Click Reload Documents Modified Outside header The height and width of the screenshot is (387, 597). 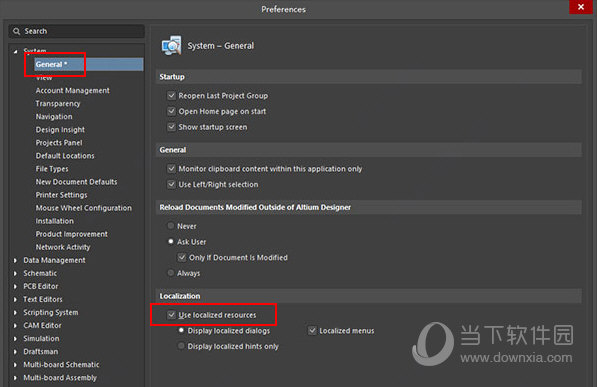pyautogui.click(x=369, y=207)
